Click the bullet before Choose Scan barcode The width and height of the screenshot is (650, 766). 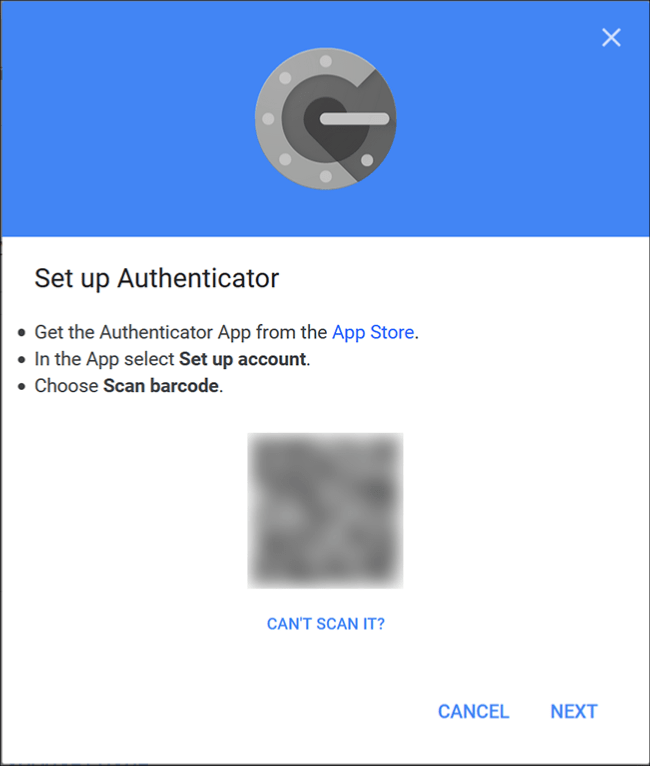(21, 386)
